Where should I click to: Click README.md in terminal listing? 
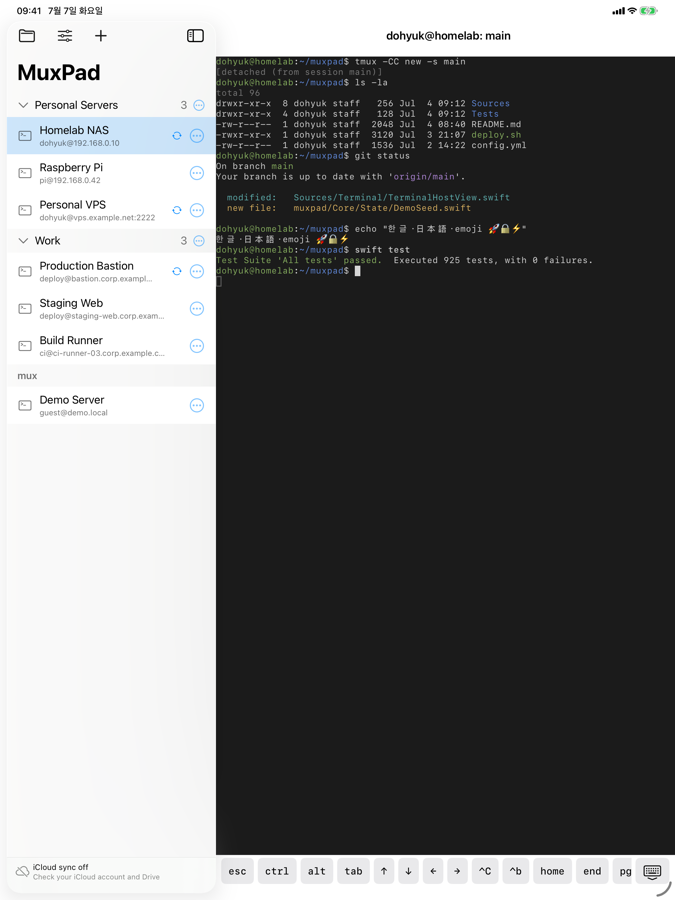pyautogui.click(x=496, y=124)
